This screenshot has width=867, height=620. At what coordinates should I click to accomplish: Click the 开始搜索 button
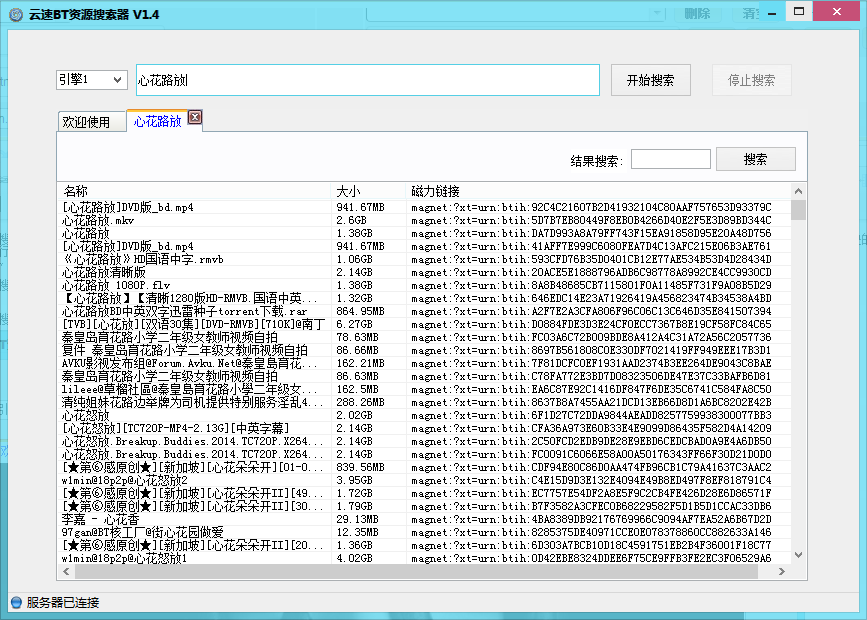[x=657, y=81]
